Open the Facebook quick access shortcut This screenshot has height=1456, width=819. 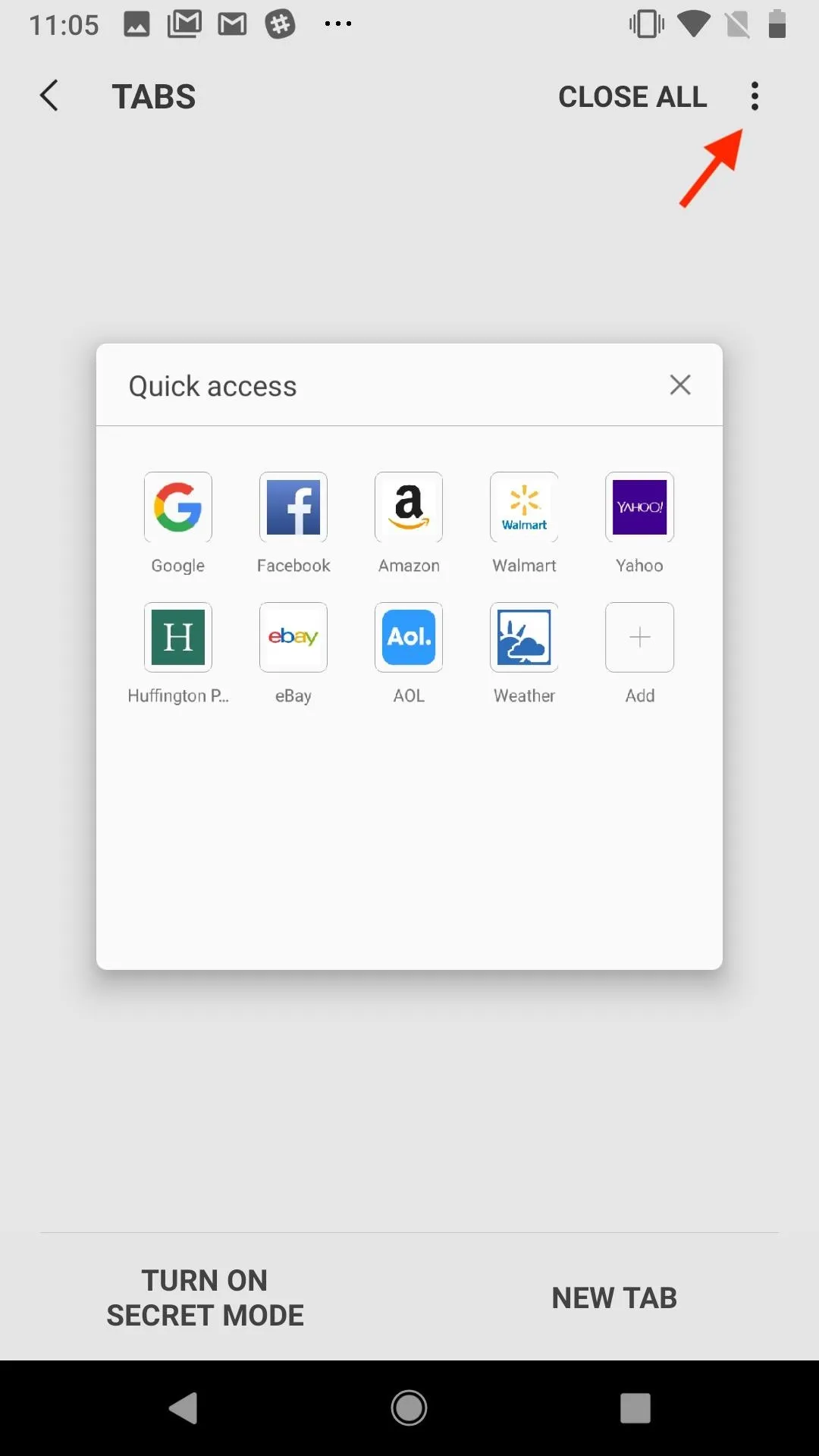click(x=293, y=507)
